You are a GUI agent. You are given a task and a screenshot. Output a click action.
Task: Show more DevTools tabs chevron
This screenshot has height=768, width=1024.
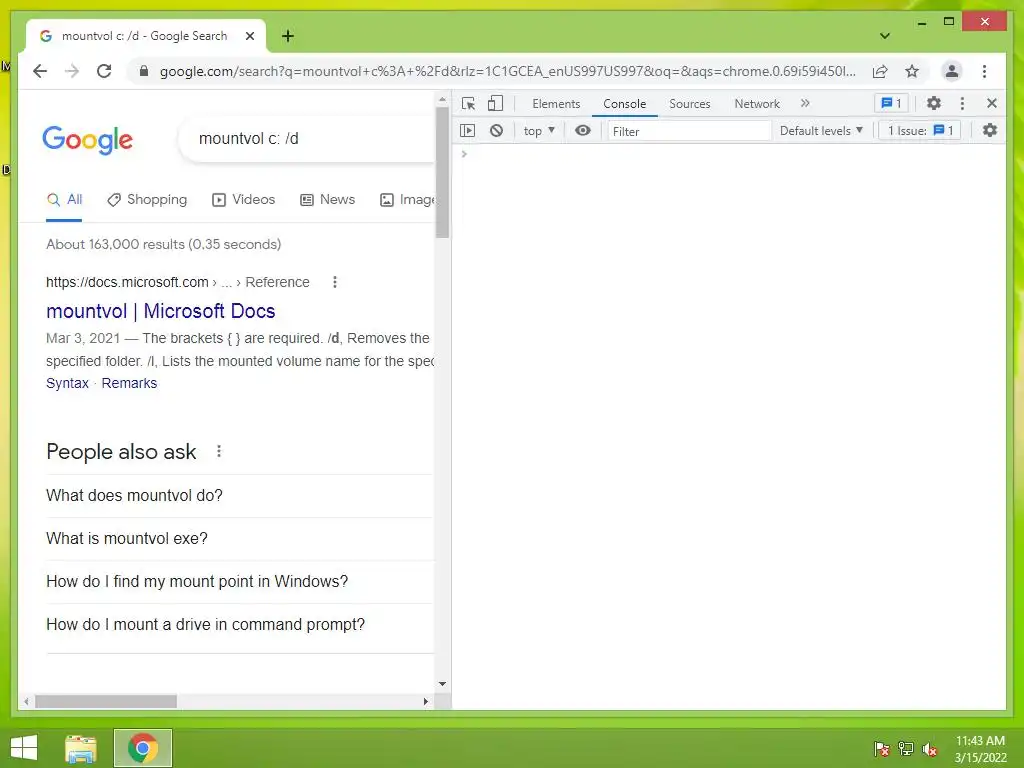[x=805, y=103]
